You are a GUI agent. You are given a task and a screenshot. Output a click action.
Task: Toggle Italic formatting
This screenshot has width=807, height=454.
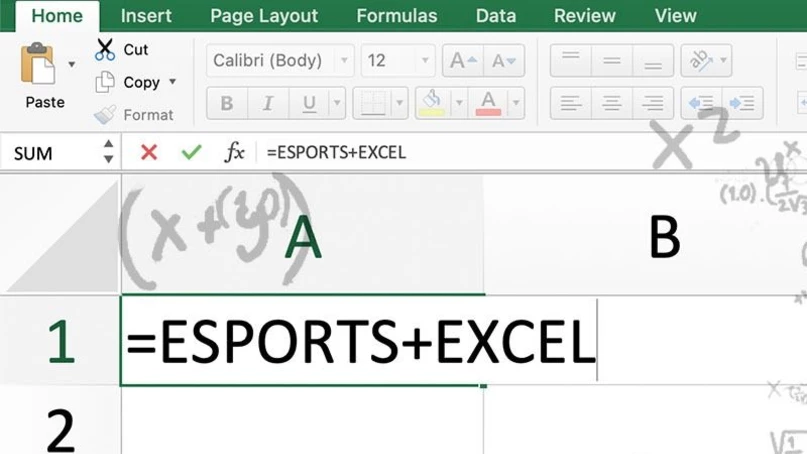(x=268, y=103)
